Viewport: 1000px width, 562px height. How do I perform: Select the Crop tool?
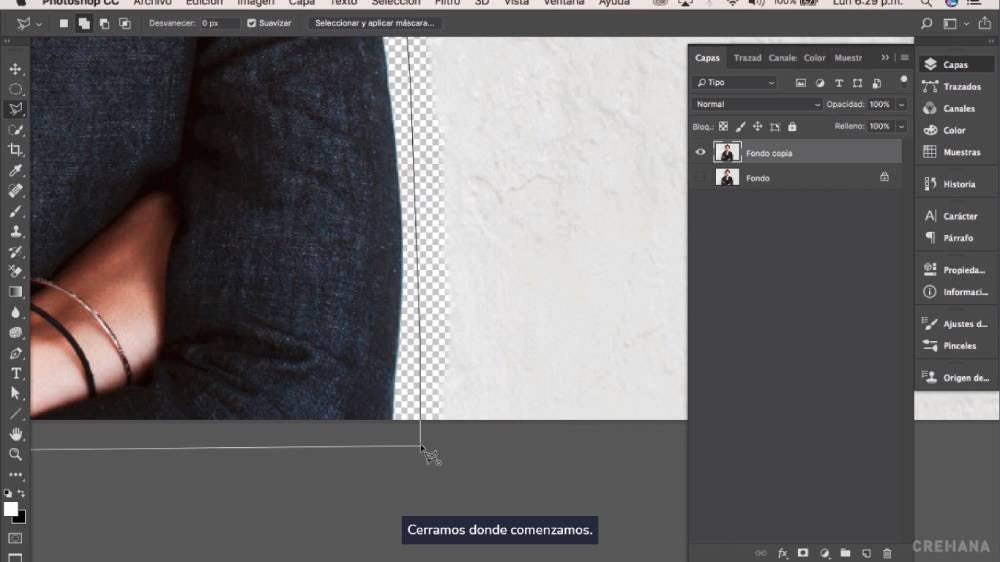16,150
